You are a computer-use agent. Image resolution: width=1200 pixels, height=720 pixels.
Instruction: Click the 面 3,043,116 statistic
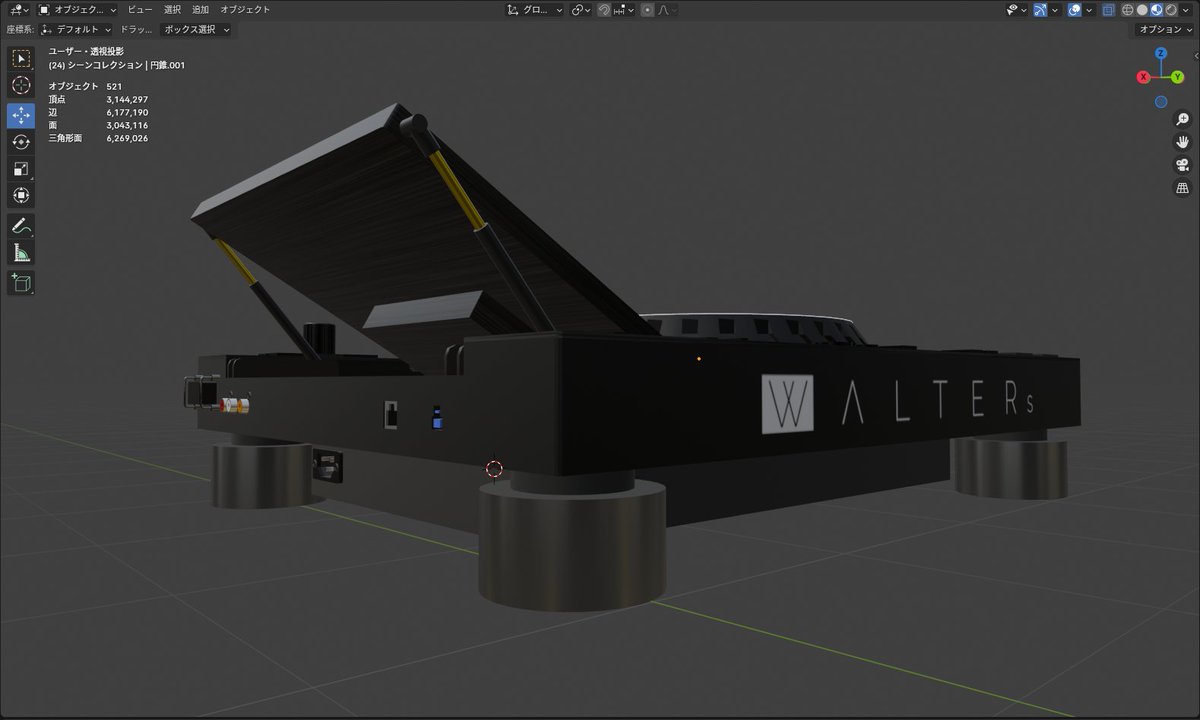tap(98, 126)
